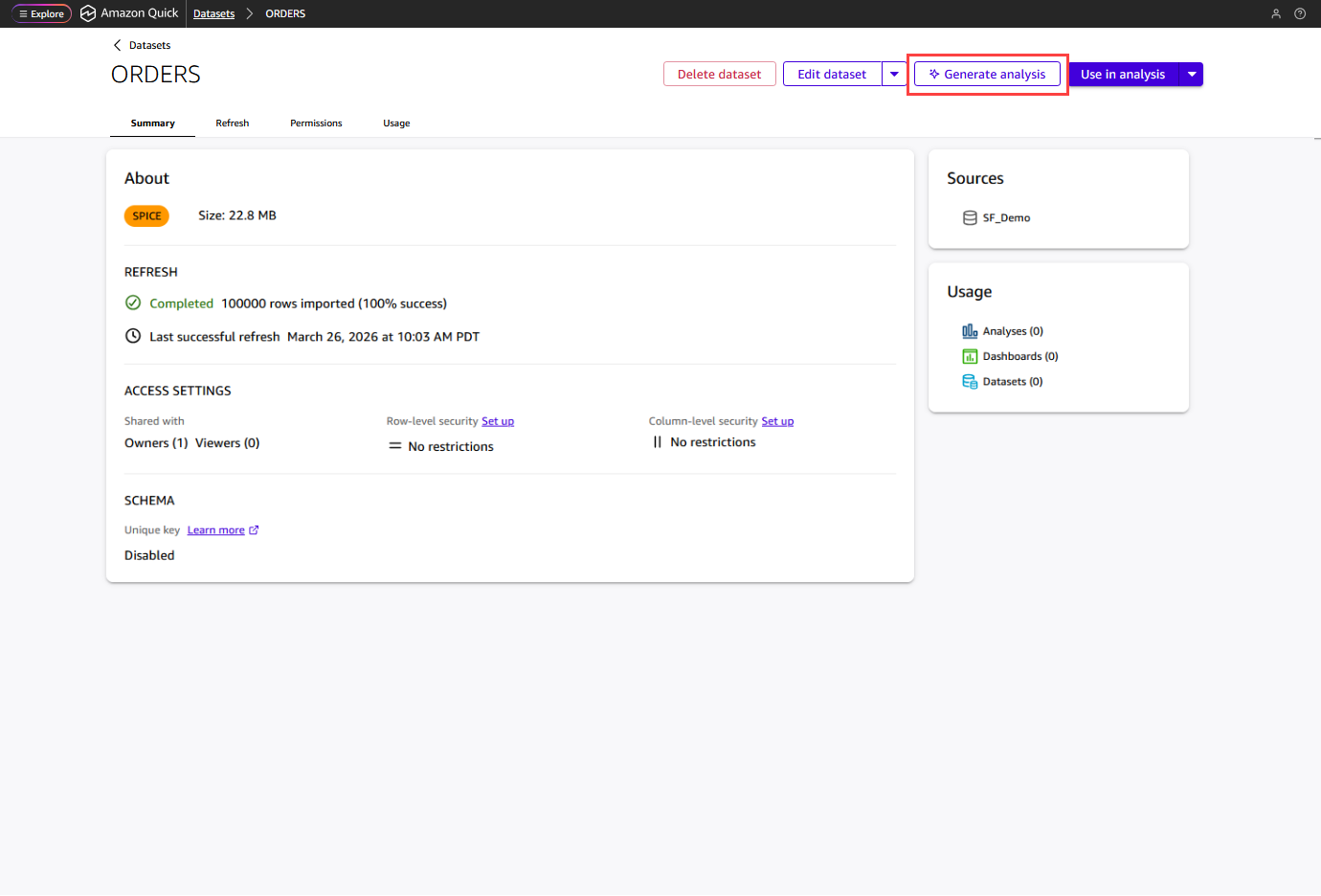Navigate back using the Datasets chevron
Viewport: 1321px width, 896px height.
pyautogui.click(x=118, y=44)
